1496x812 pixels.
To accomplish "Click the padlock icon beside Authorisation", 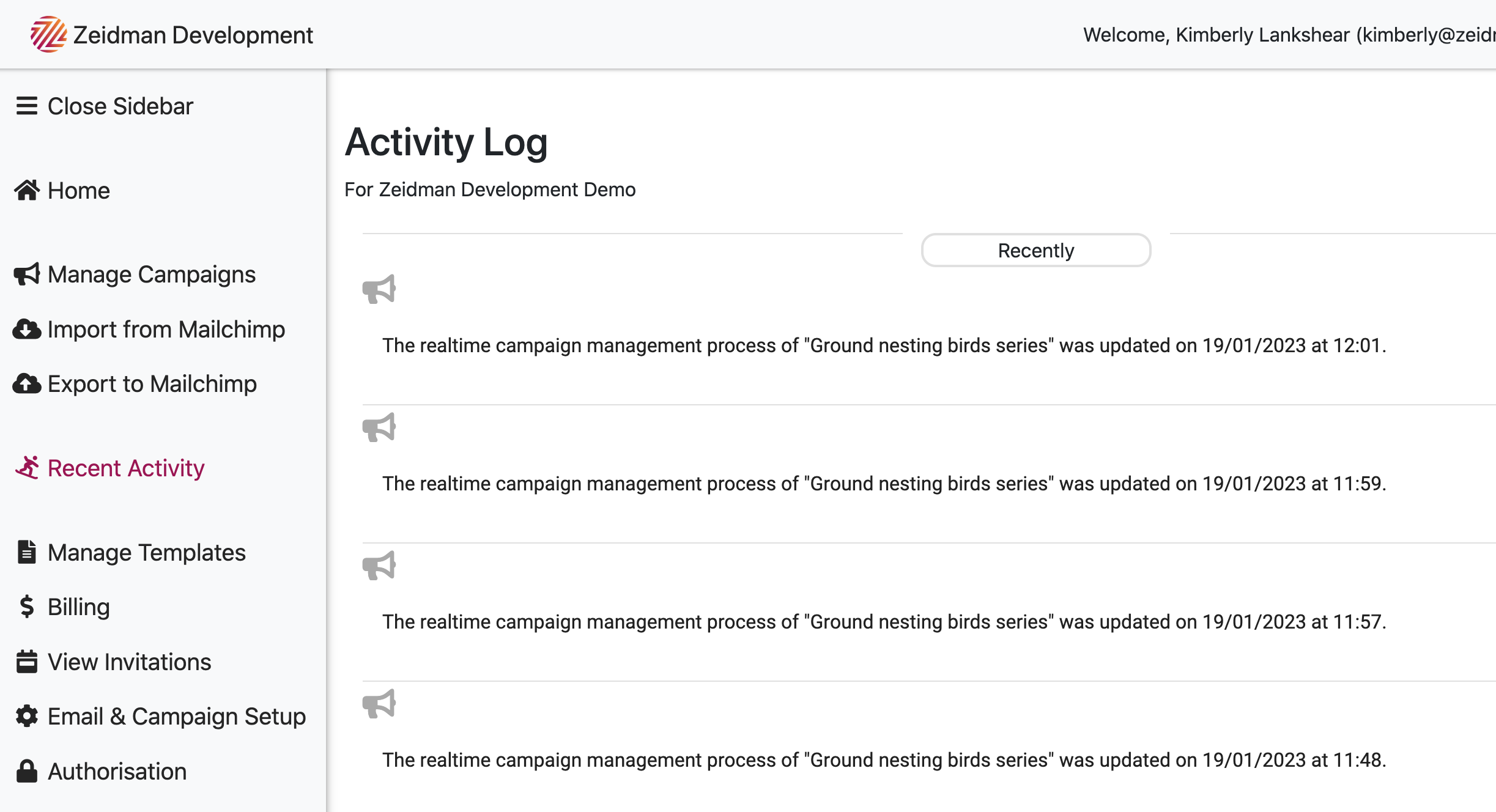I will [27, 771].
